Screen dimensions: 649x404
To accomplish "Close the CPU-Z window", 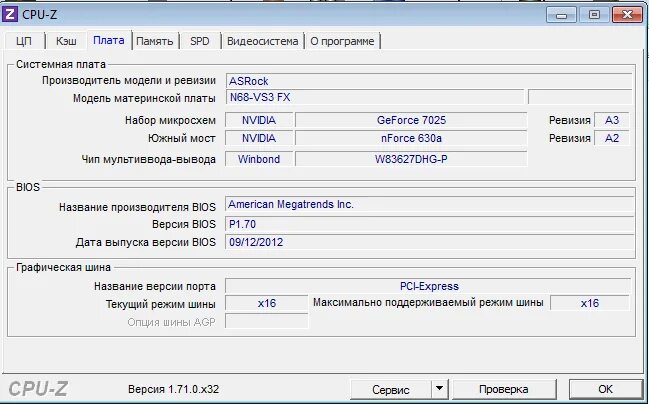I will pyautogui.click(x=627, y=15).
